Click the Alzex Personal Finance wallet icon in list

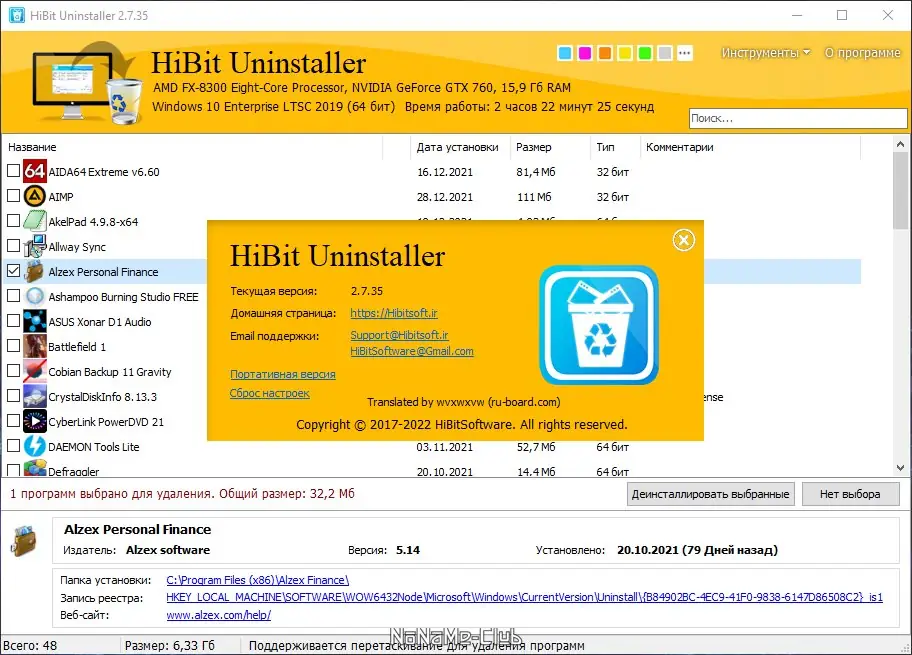(35, 271)
